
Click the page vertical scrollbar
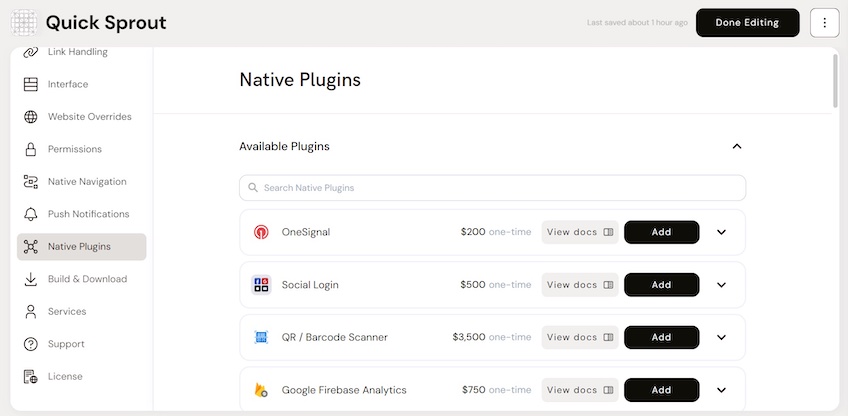(x=836, y=81)
